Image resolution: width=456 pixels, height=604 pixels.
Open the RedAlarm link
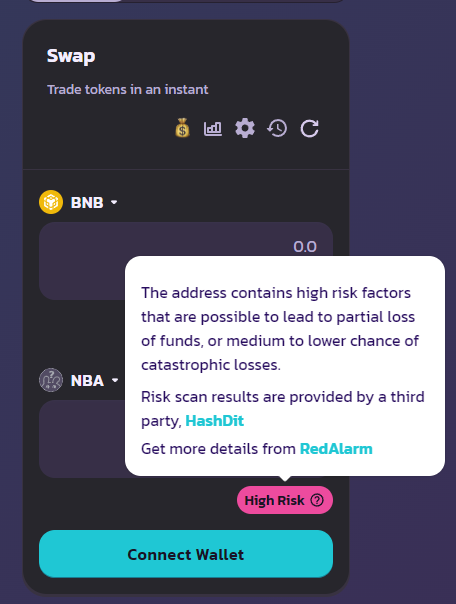click(336, 449)
